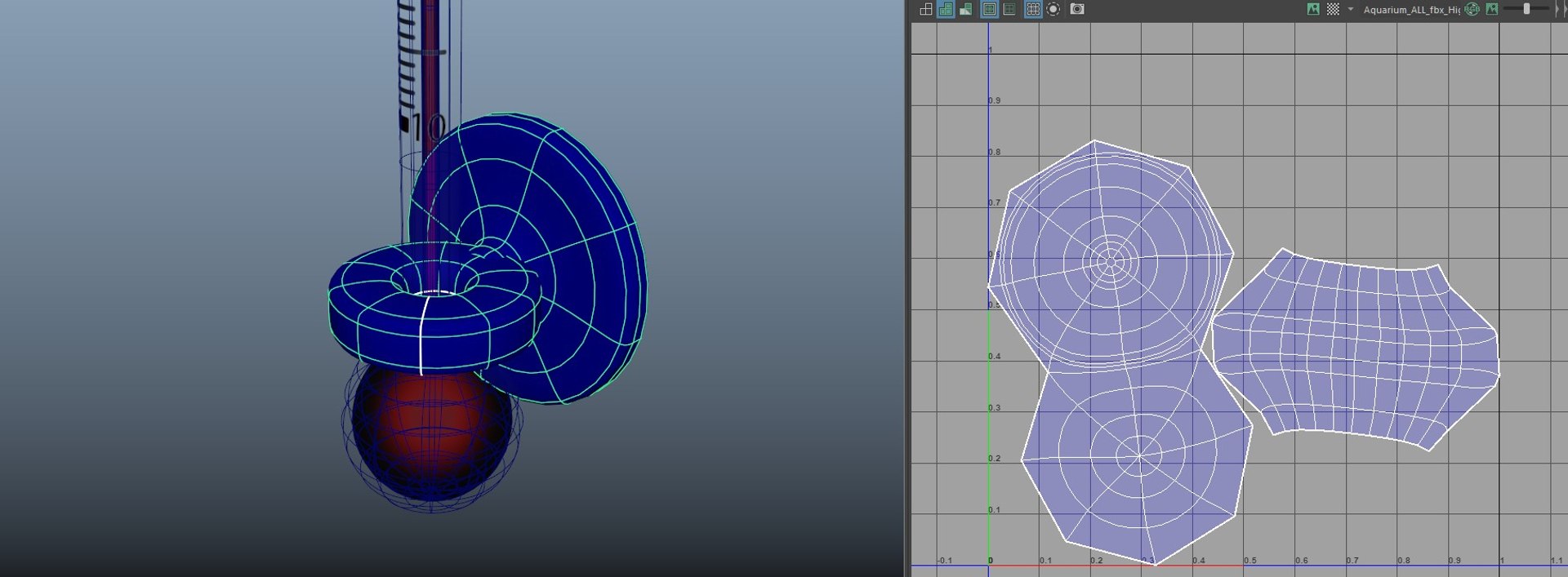Toggle display image icon in UV toolbar
The image size is (1568, 577).
click(1313, 9)
